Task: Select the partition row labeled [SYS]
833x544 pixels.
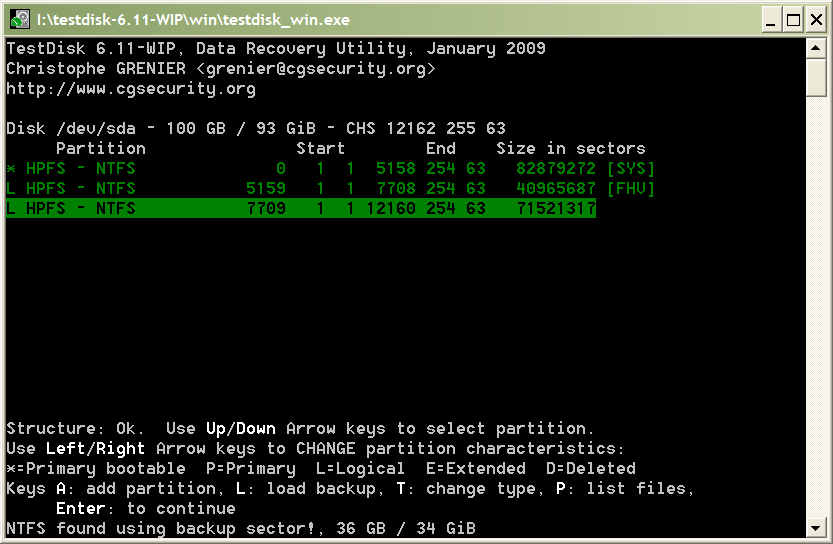Action: coord(330,168)
